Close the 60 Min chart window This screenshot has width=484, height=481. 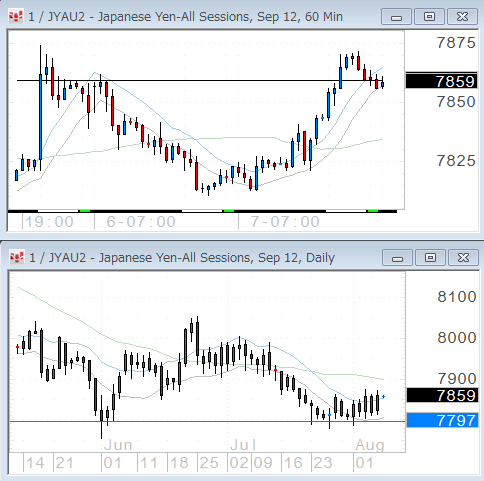pos(462,17)
